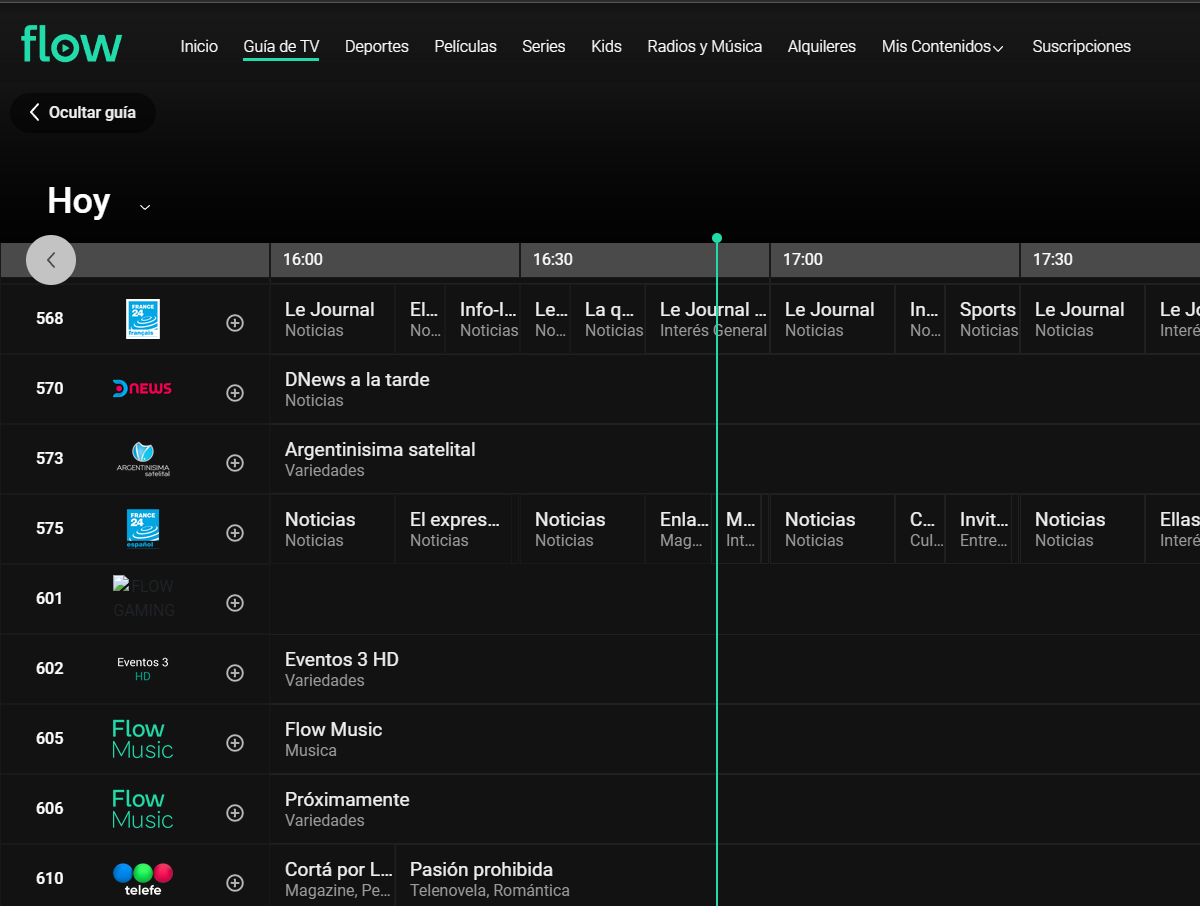Click Ocultar guía button

click(x=83, y=112)
